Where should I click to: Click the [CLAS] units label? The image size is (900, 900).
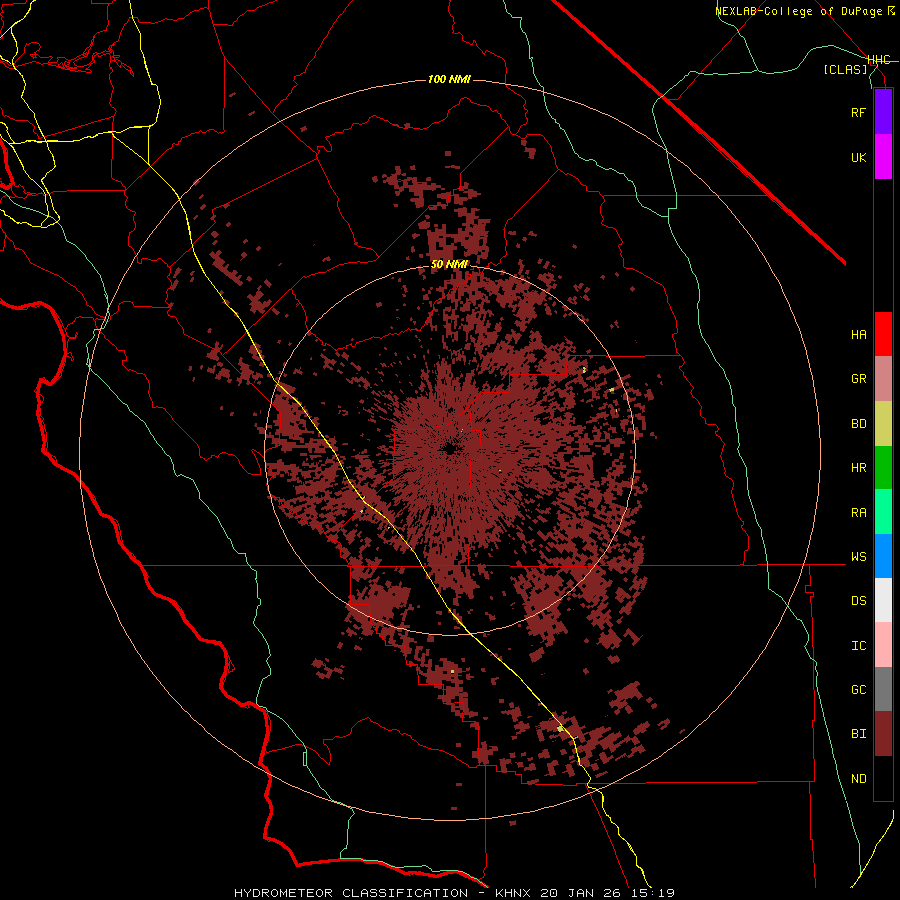point(845,69)
